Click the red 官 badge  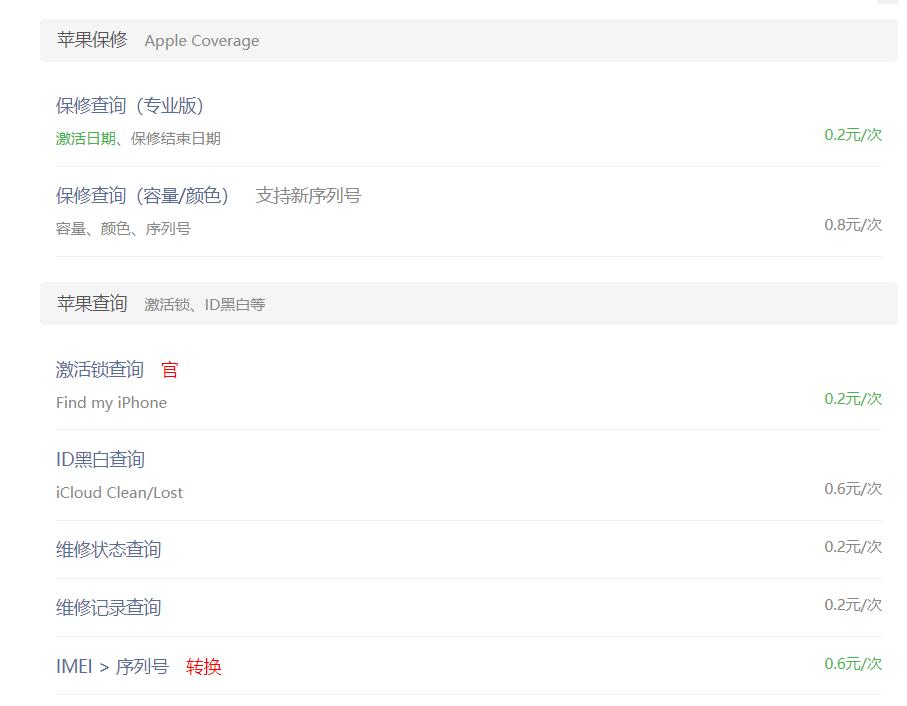point(169,370)
